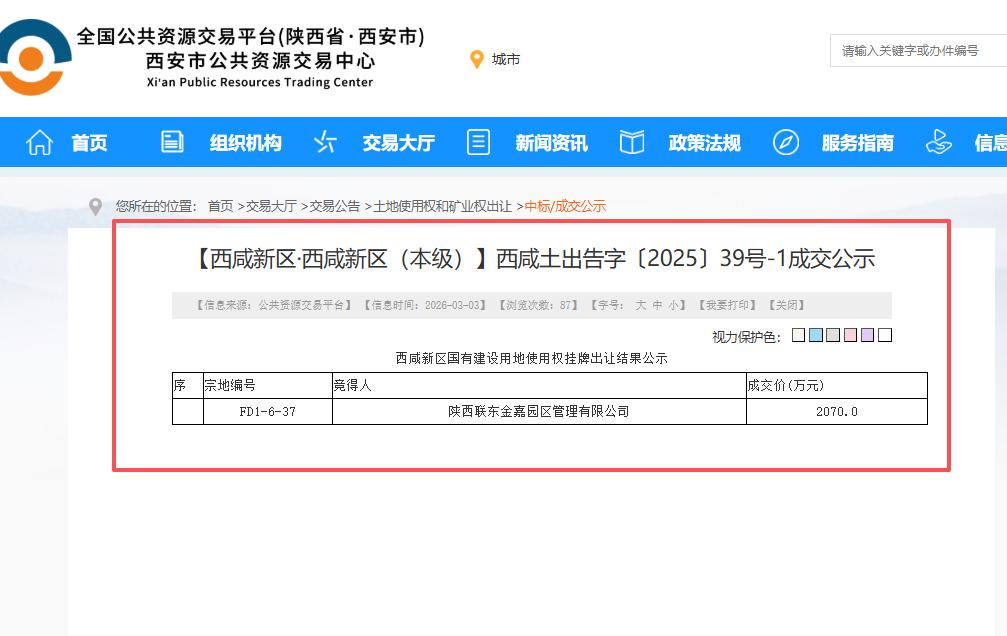Screen dimensions: 1007x636
Task: Click the document icon next to 组织机构
Action: tap(171, 142)
